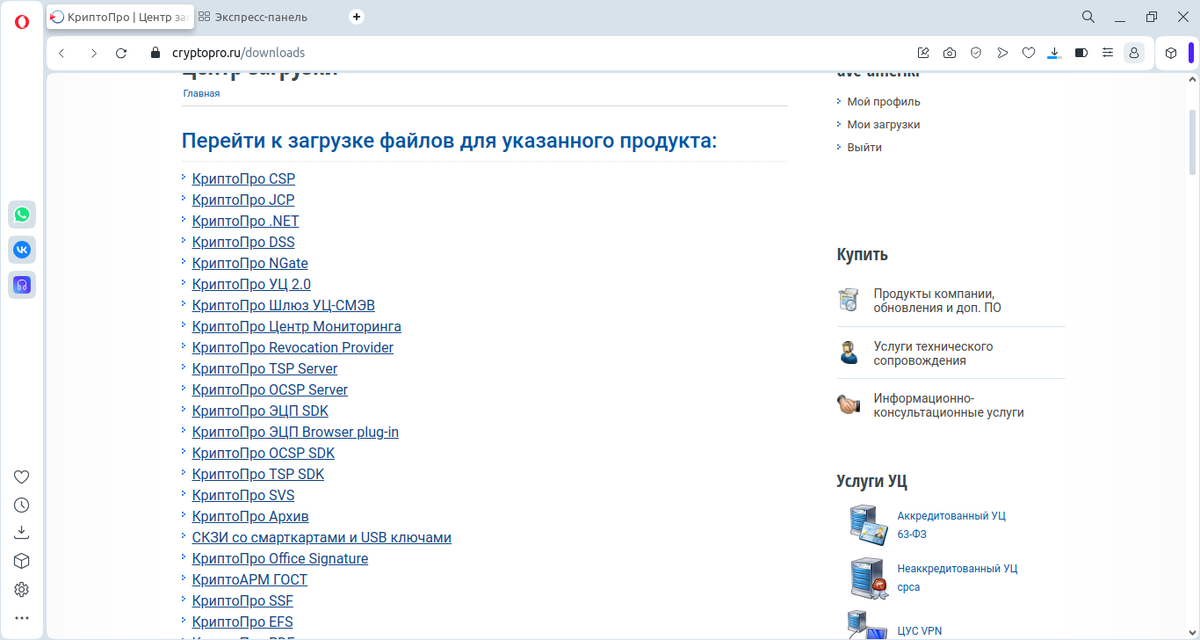
Task: Open the КриптоПро NGate link
Action: coord(250,263)
